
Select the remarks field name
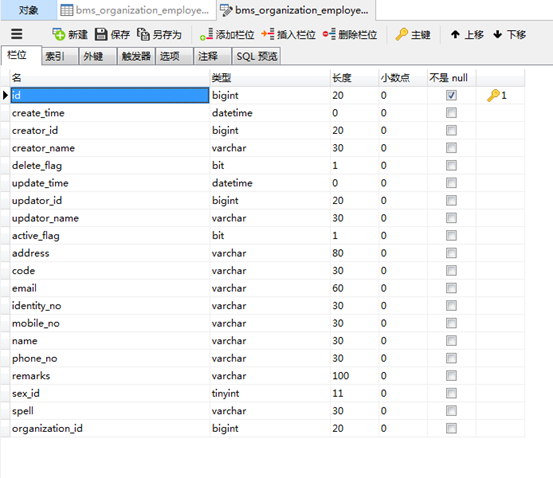tap(110, 376)
